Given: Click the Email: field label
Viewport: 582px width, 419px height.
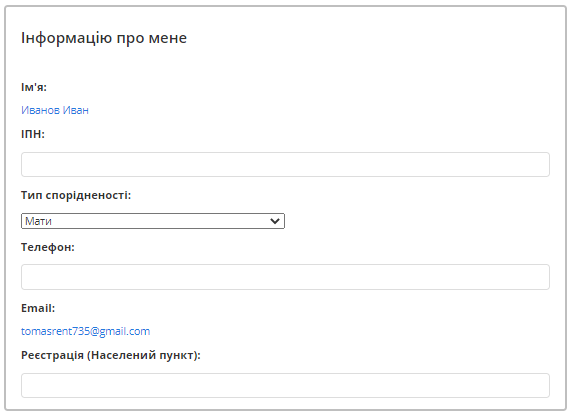Looking at the screenshot, I should pos(38,308).
